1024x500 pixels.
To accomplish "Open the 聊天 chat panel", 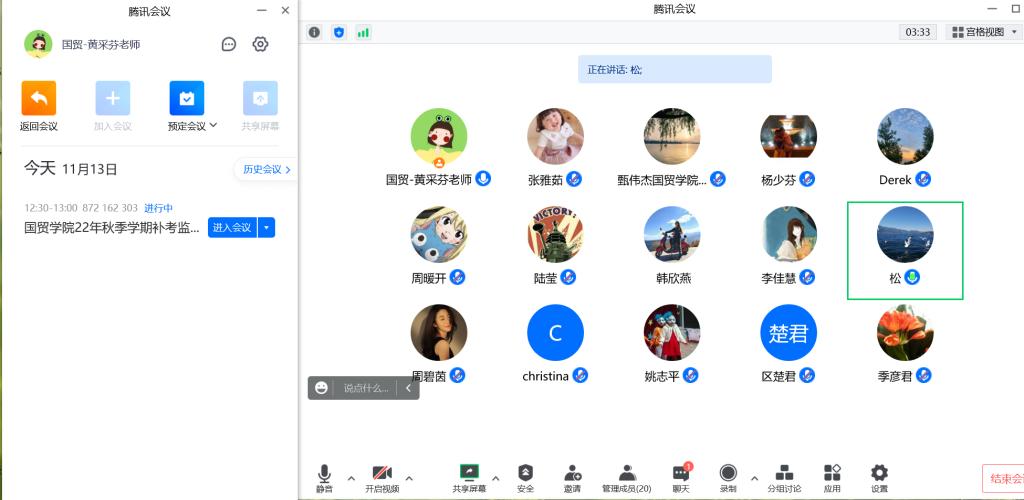I will tap(680, 475).
